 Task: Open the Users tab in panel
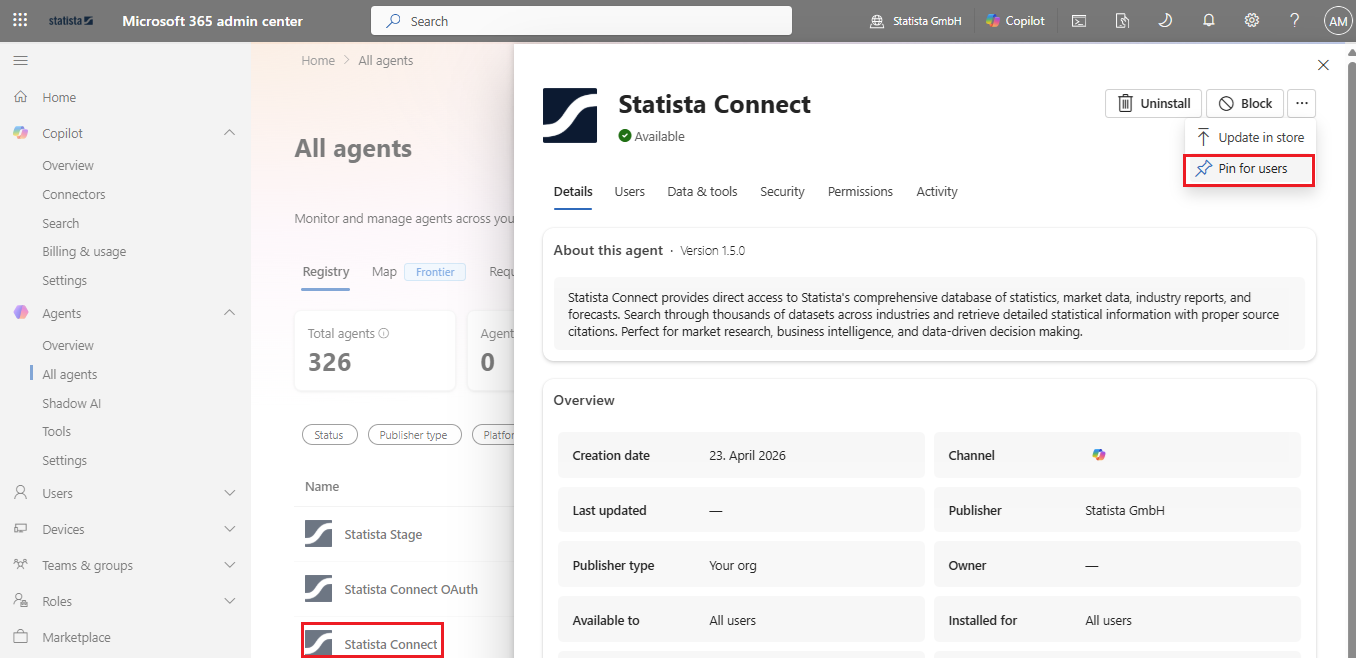coord(630,191)
